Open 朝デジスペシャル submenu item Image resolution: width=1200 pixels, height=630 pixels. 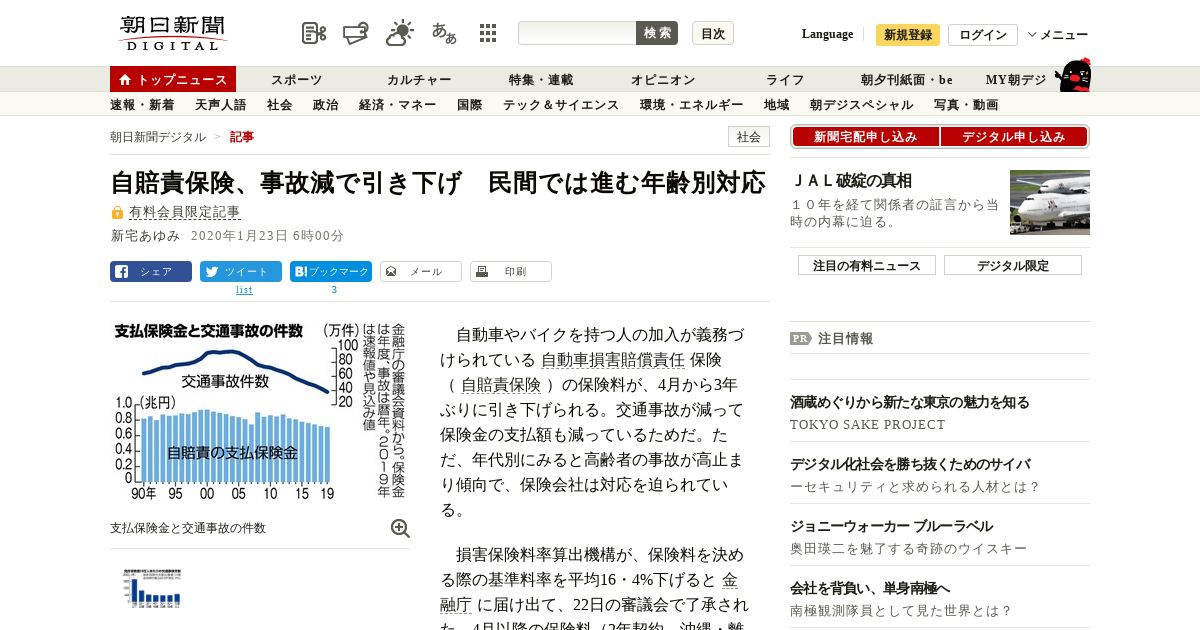(861, 104)
